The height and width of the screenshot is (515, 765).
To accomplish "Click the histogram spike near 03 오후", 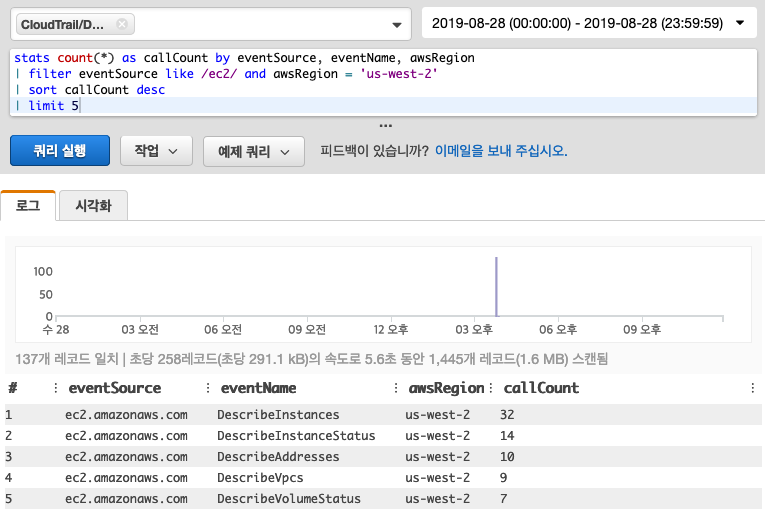I will pos(496,287).
